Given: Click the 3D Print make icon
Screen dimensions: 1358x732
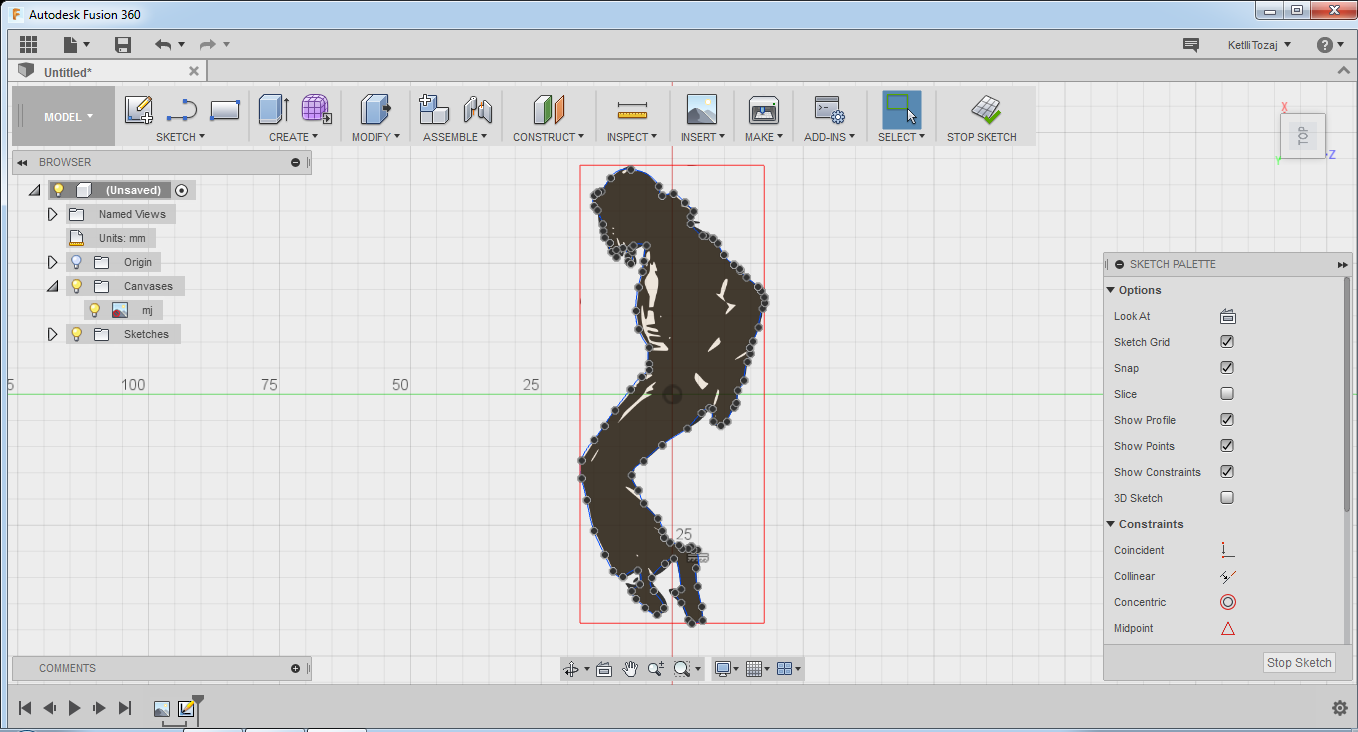Looking at the screenshot, I should (763, 109).
